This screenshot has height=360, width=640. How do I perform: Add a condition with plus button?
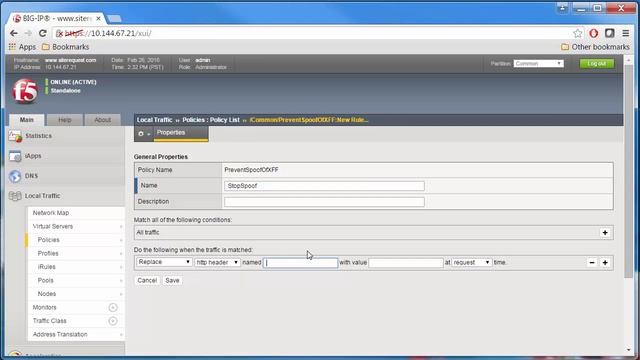[605, 233]
